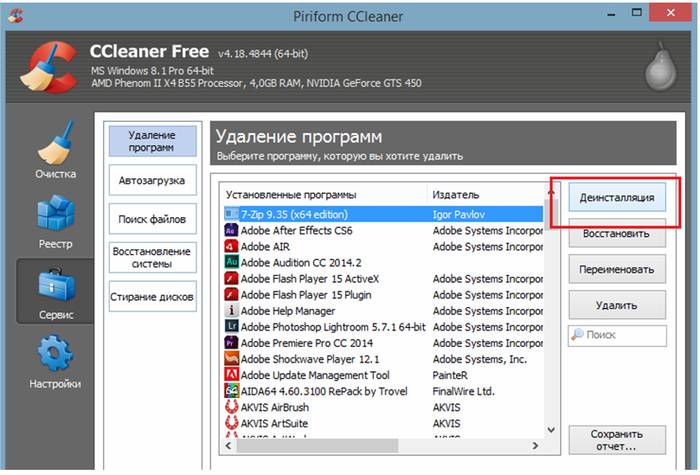
Task: Focus the Поиск search field
Action: click(x=617, y=335)
